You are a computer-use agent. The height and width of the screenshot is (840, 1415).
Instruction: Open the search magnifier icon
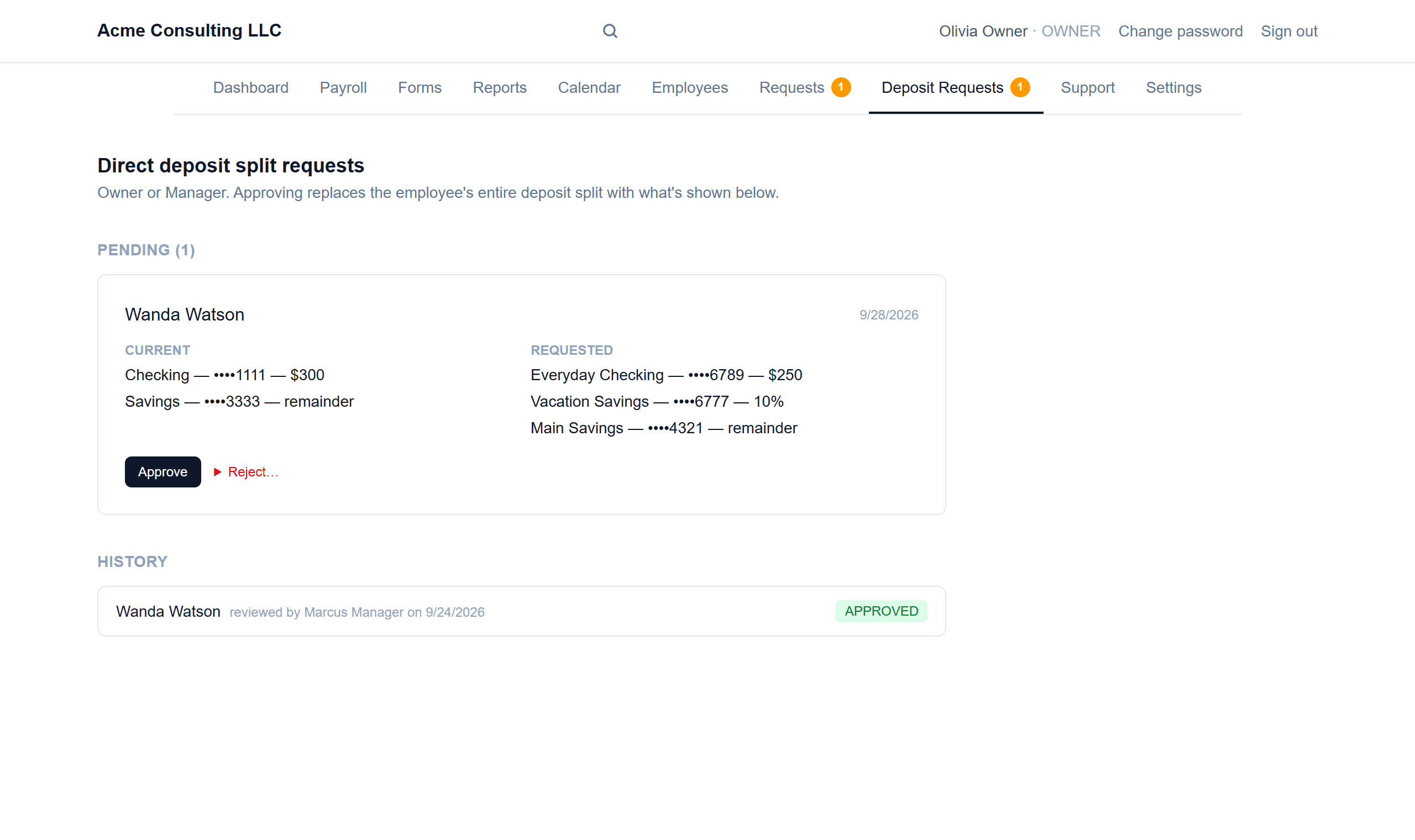coord(610,31)
